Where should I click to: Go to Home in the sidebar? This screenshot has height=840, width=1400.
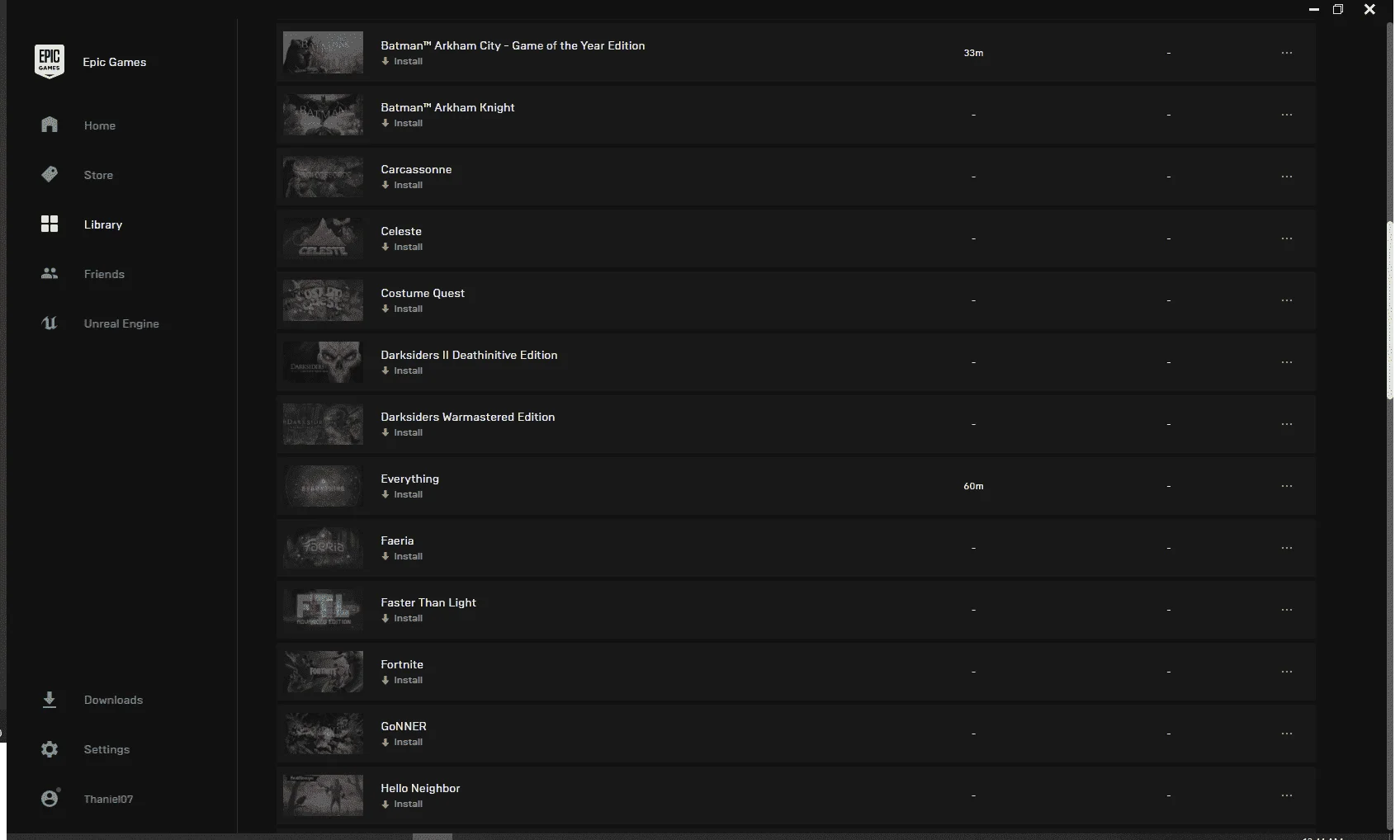tap(100, 125)
